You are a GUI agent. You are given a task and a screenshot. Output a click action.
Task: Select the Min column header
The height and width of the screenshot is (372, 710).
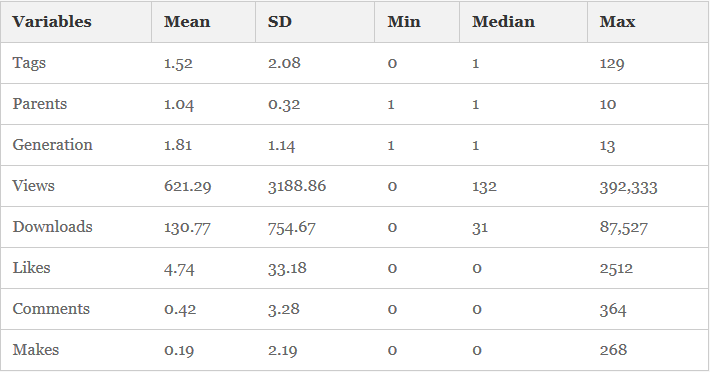(404, 22)
